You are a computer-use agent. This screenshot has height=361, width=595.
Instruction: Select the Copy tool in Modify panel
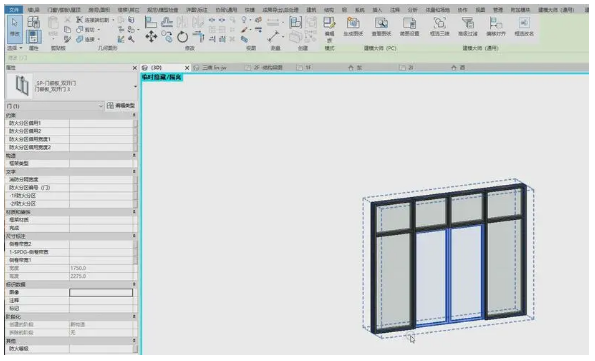coord(167,36)
